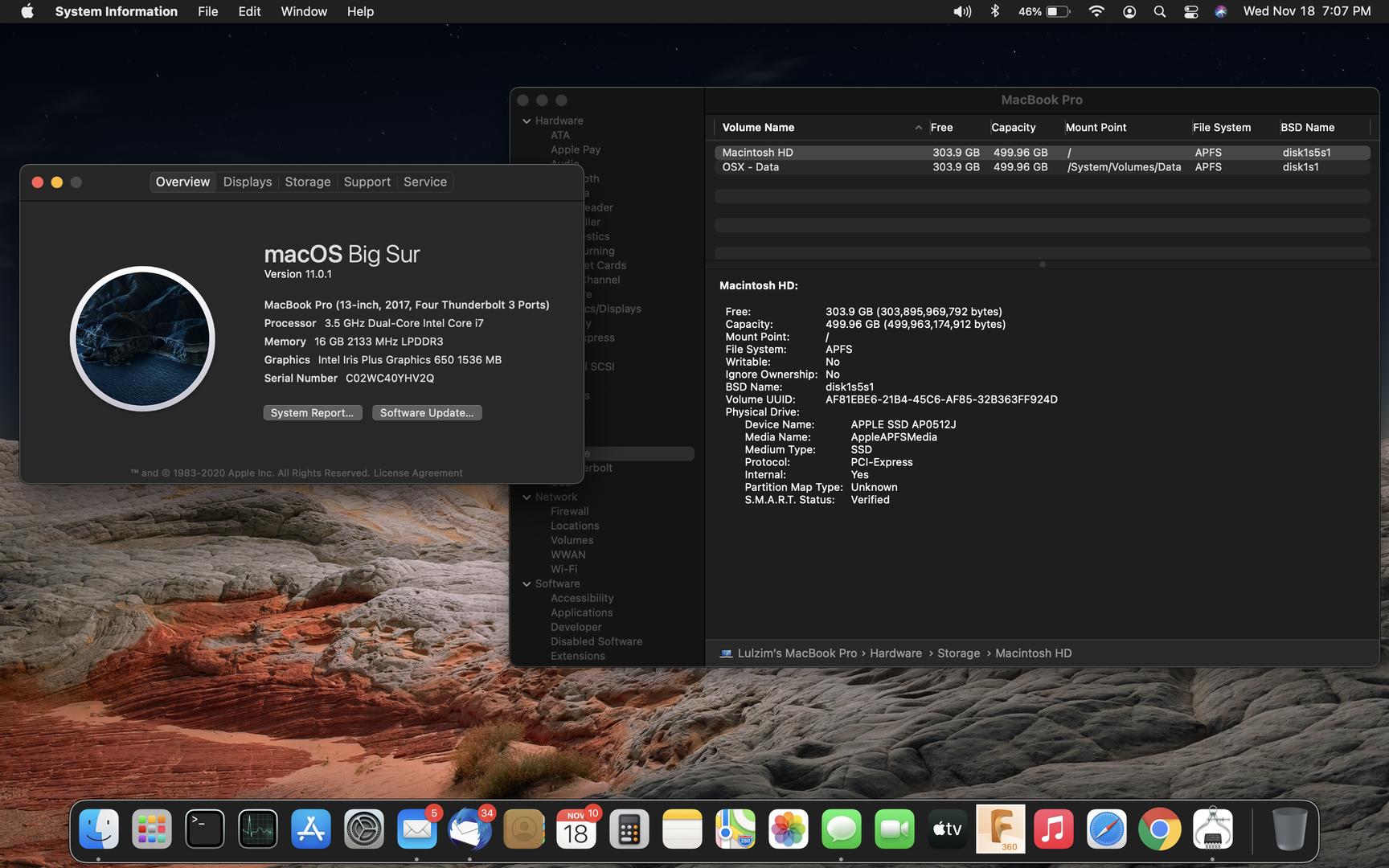Screen dimensions: 1389x868
Task: Select Volumes under Network
Action: [572, 541]
